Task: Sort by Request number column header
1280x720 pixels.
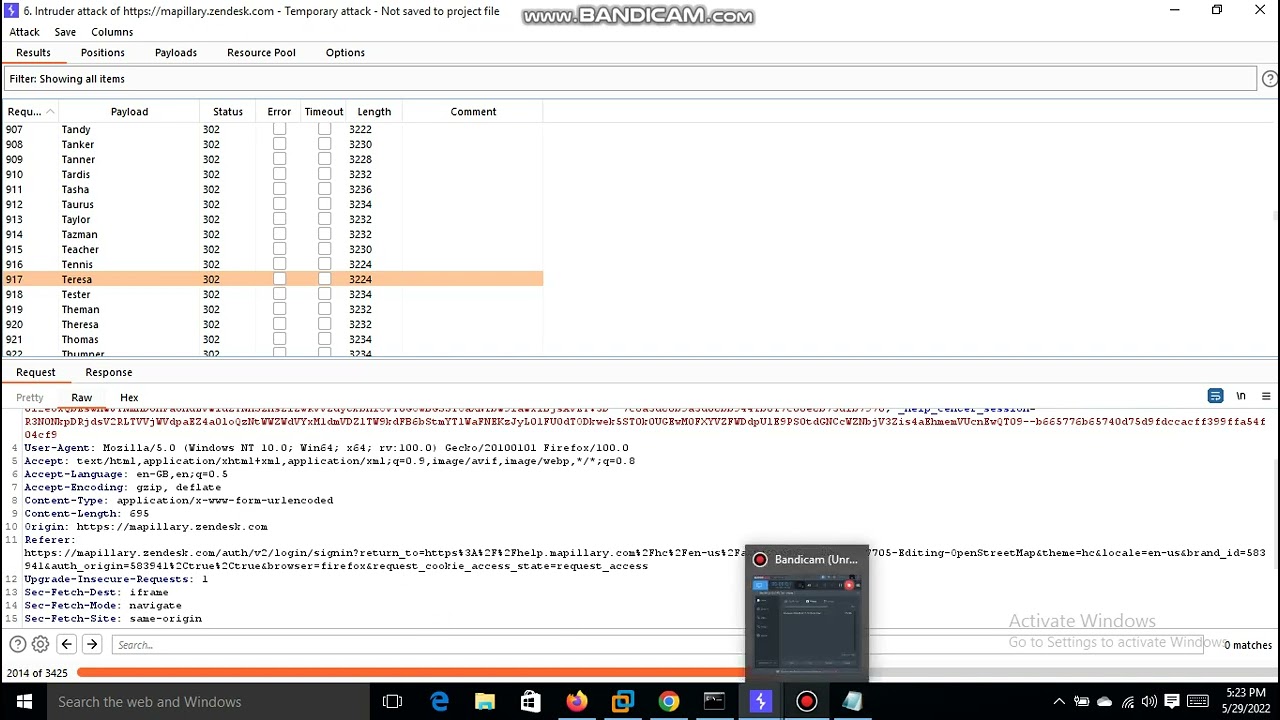Action: [x=30, y=111]
